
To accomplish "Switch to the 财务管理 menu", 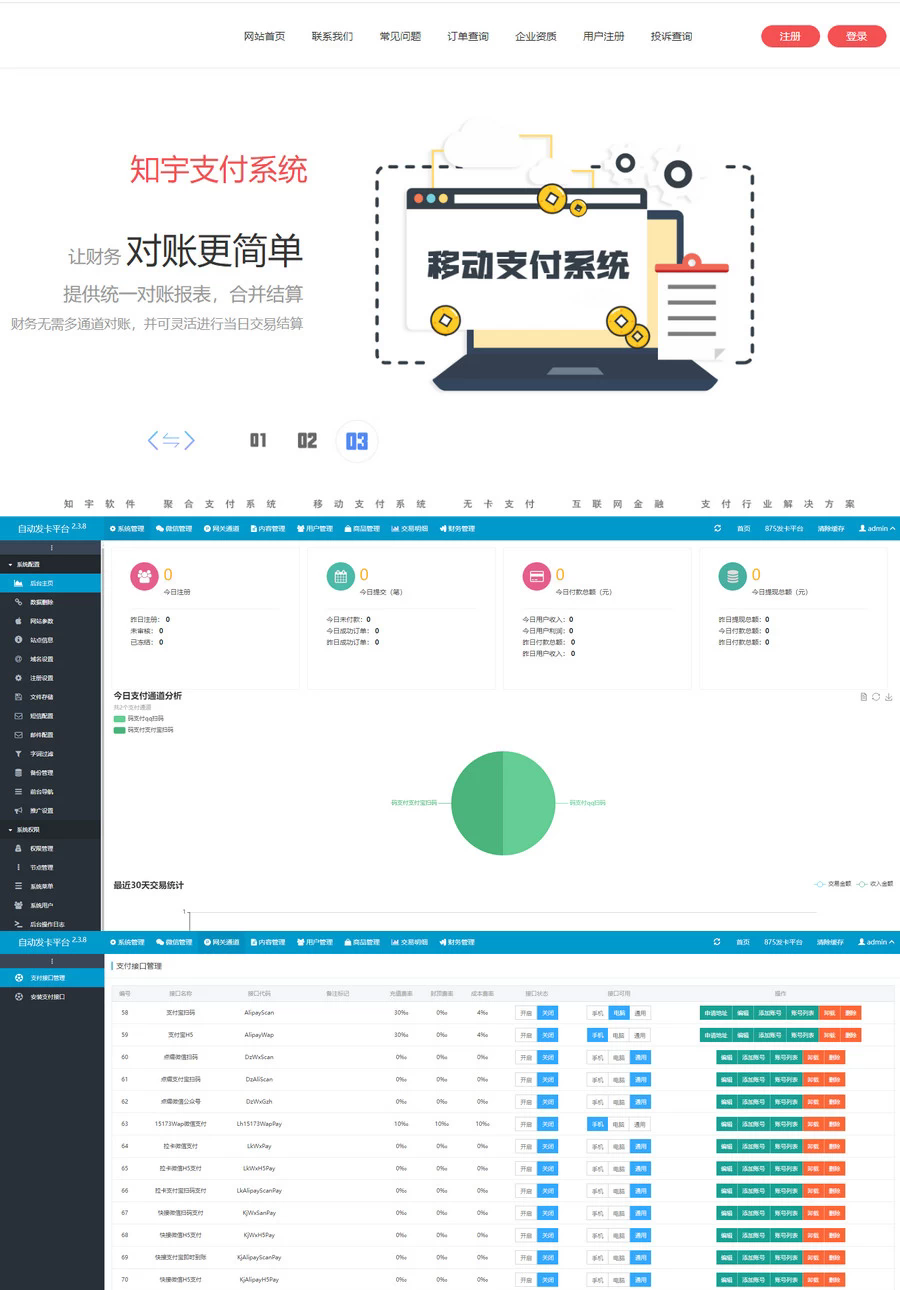I will click(x=458, y=528).
